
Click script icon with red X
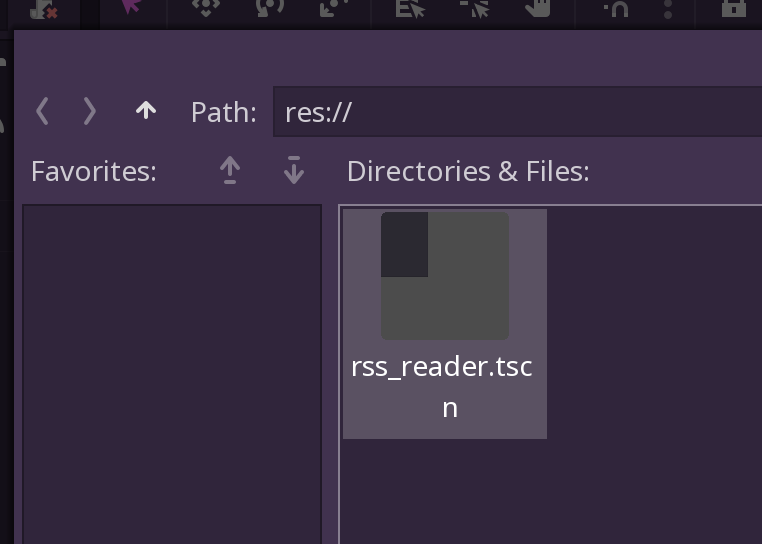click(x=44, y=9)
